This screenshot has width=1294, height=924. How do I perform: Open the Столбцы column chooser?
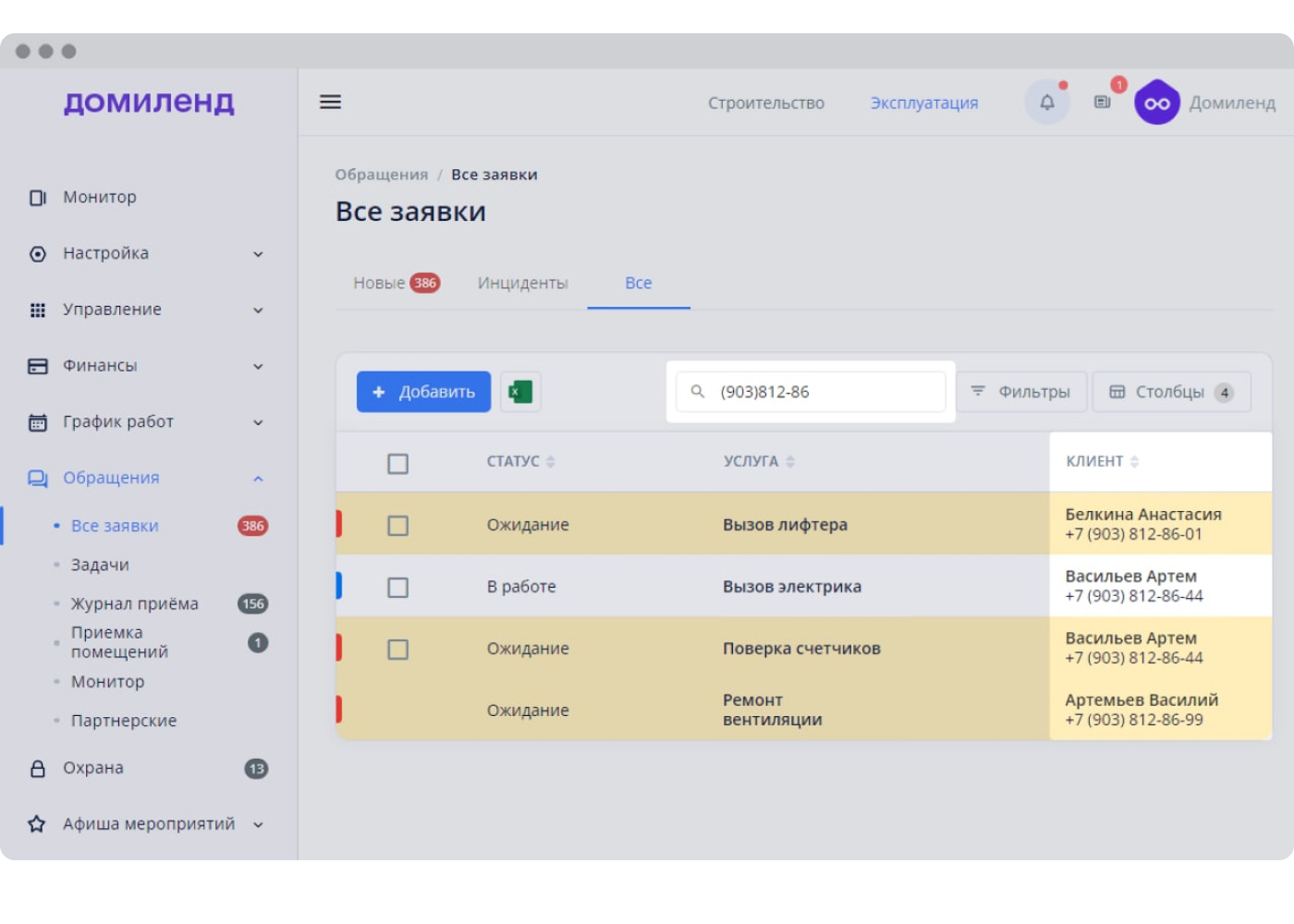click(1172, 392)
